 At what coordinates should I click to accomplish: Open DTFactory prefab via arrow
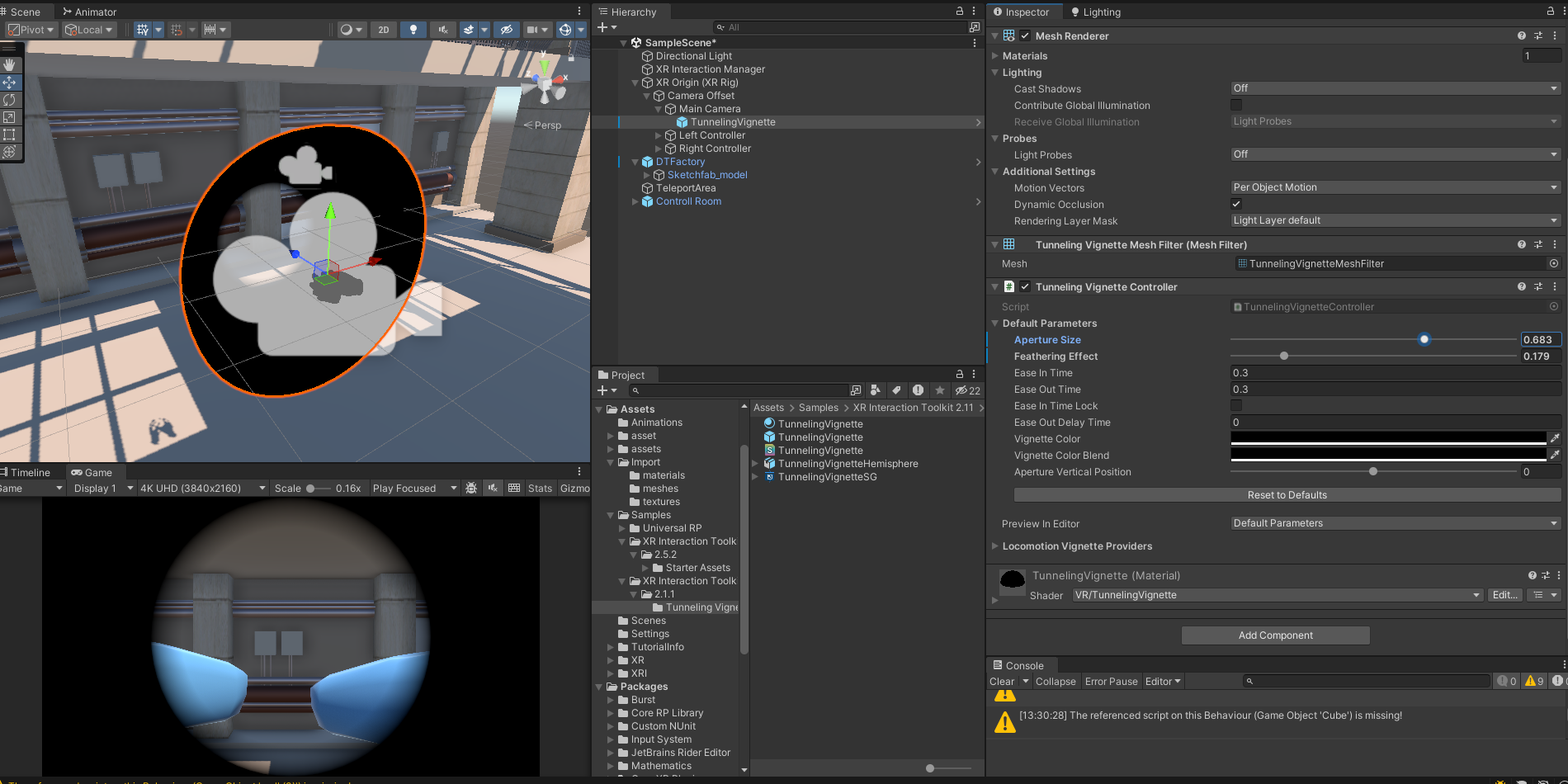tap(979, 162)
